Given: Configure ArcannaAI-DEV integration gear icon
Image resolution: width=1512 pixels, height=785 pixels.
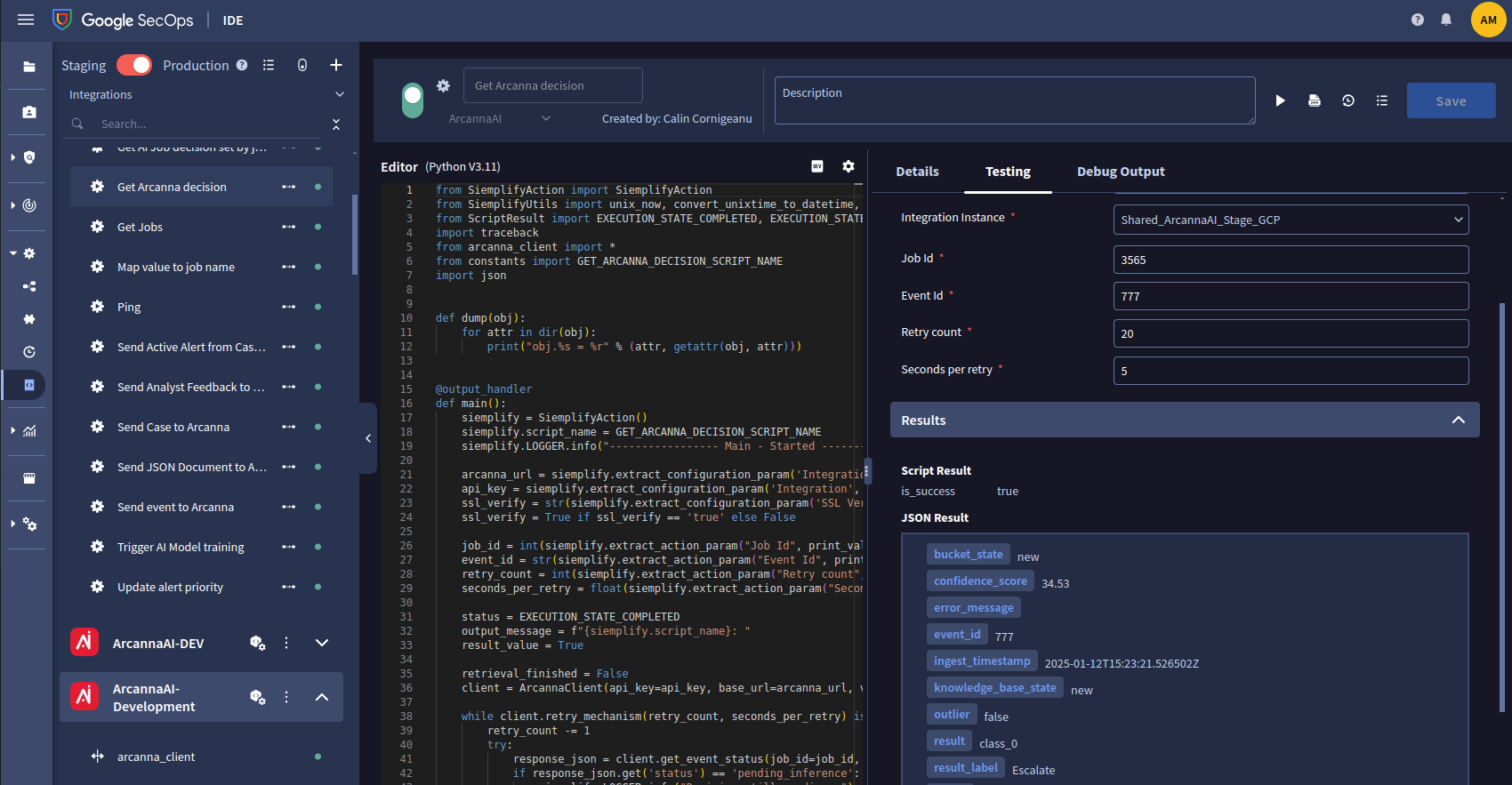Looking at the screenshot, I should [x=258, y=643].
